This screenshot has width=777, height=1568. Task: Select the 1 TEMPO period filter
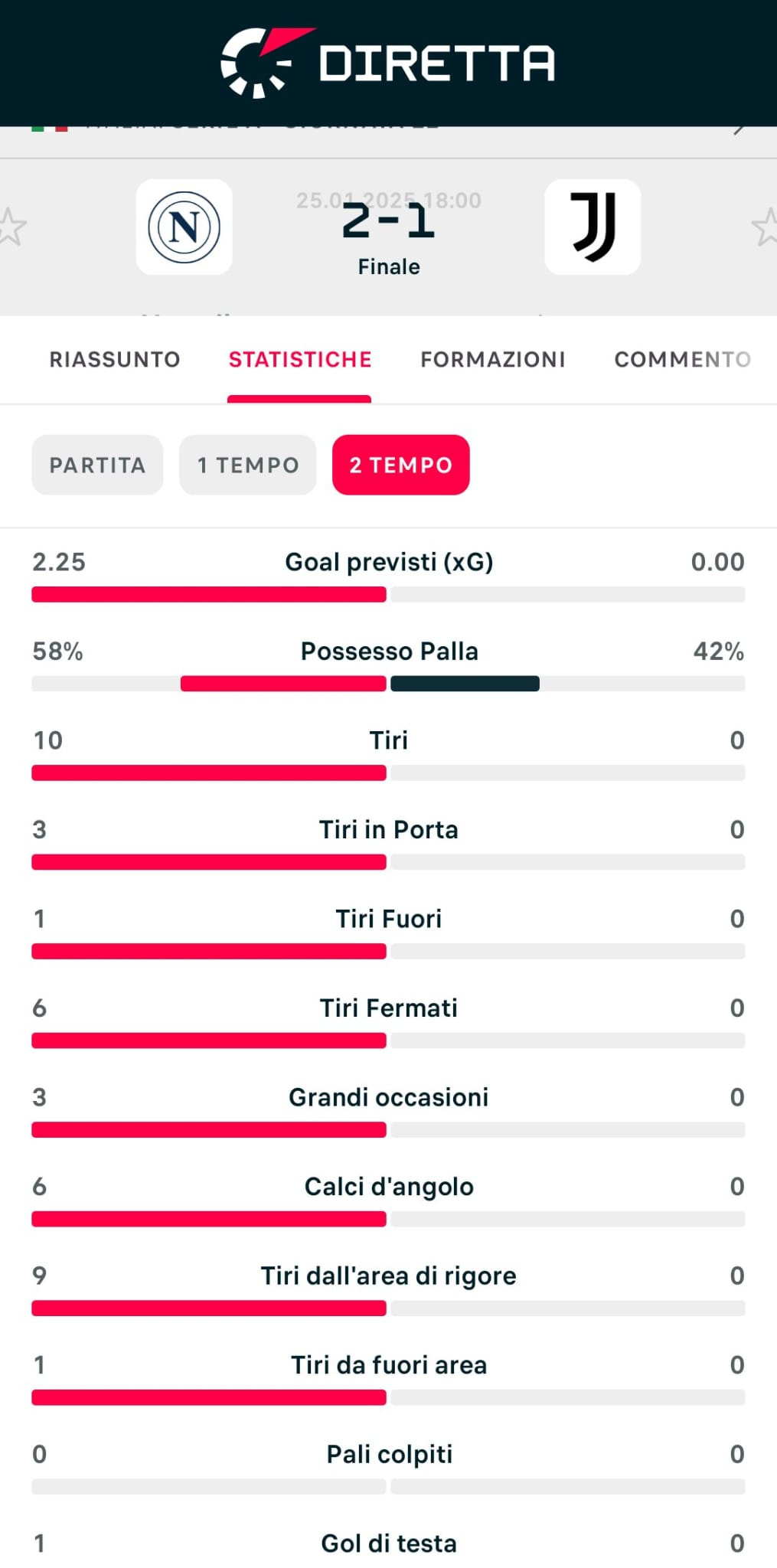(248, 465)
